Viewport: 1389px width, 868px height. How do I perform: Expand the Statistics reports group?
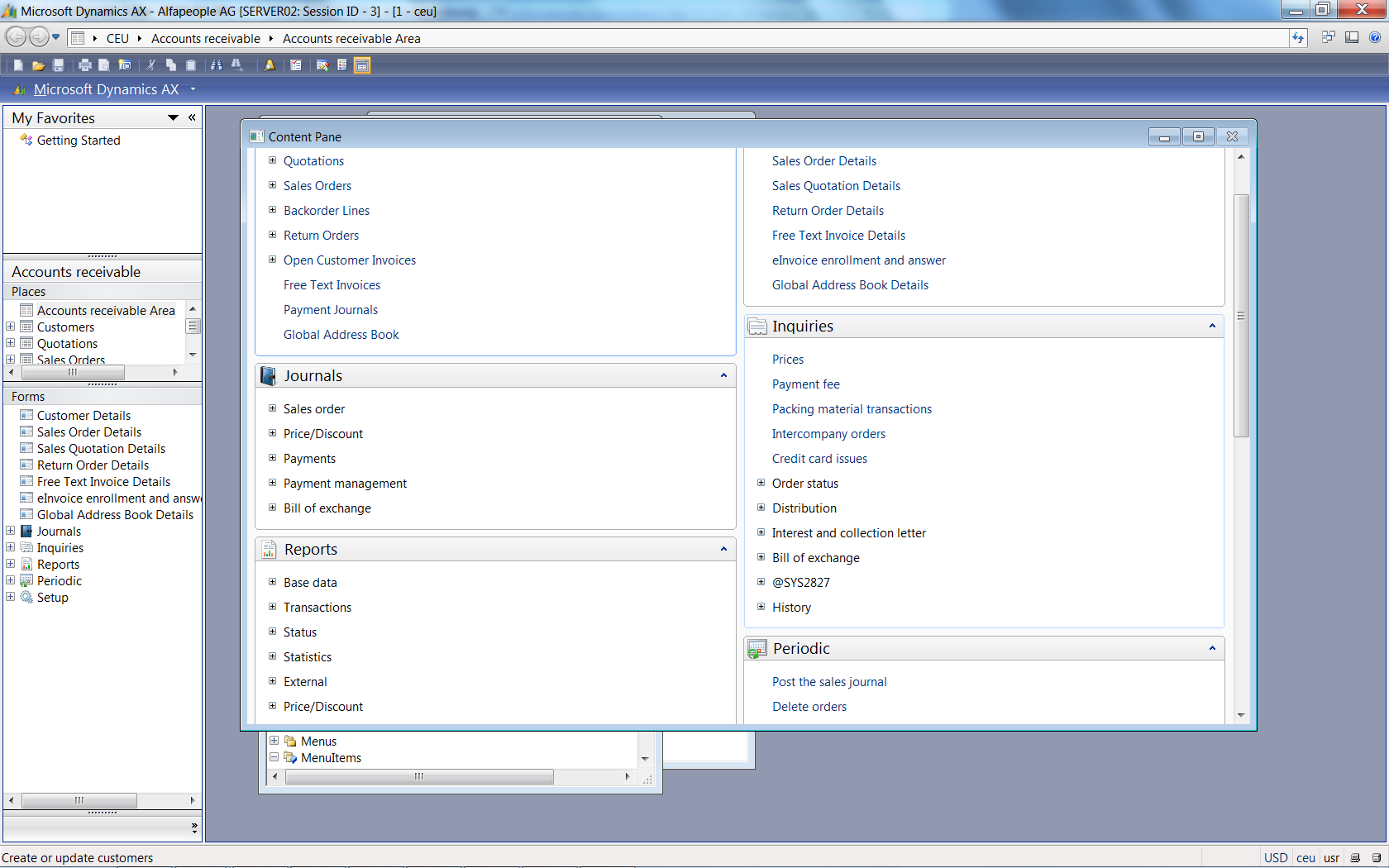(272, 656)
